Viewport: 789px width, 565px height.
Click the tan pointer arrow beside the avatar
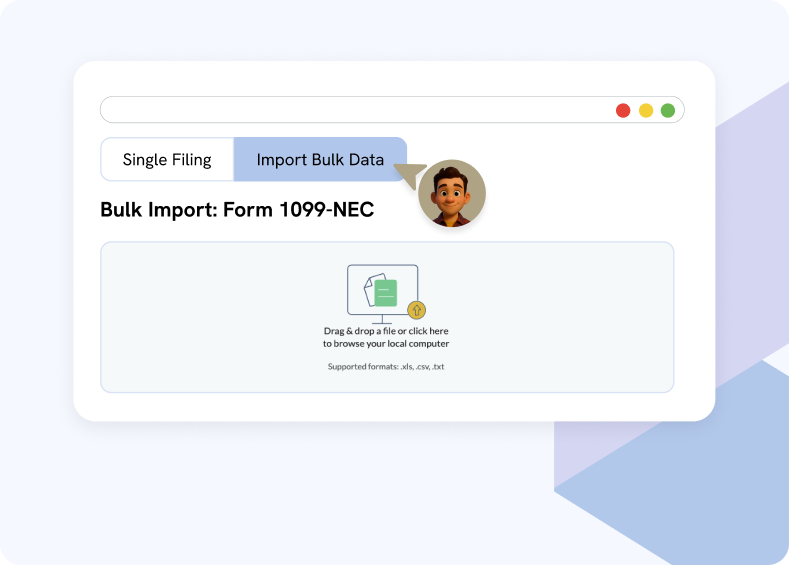410,175
